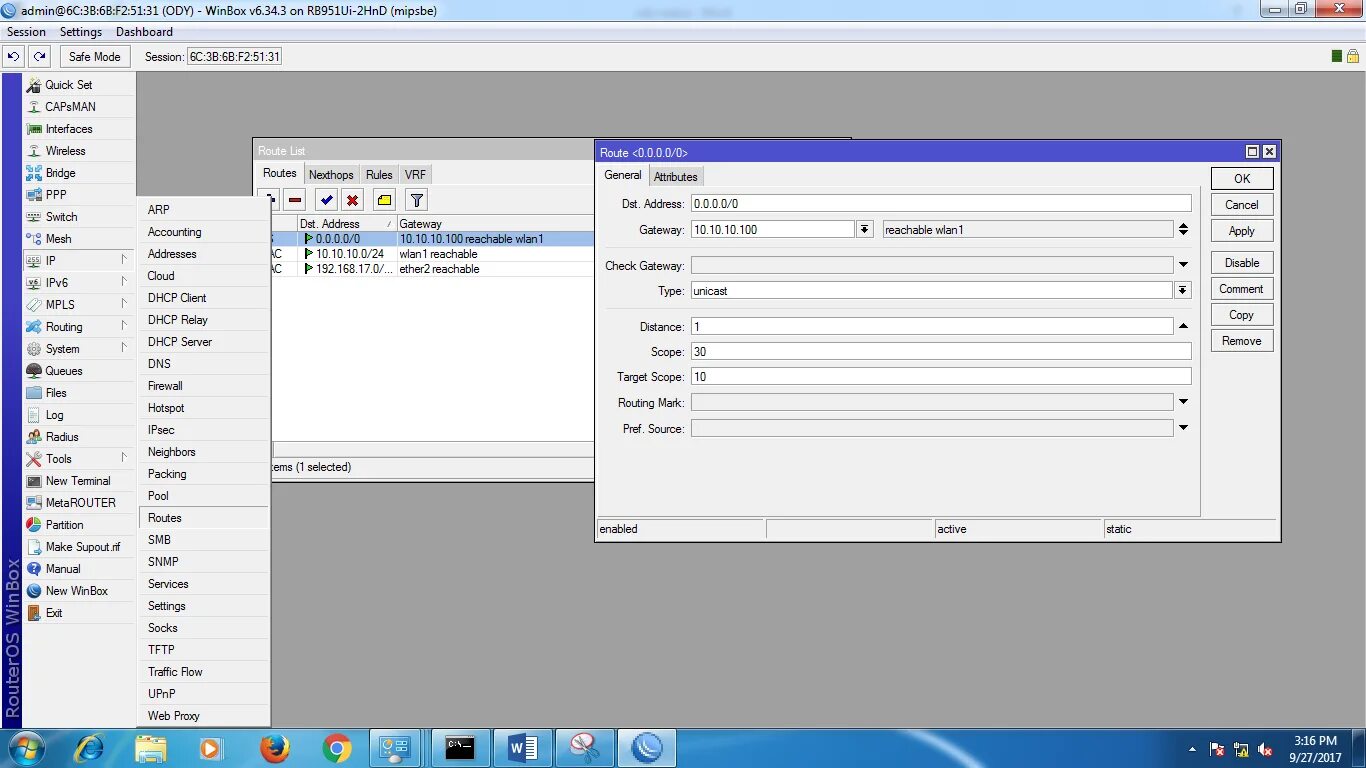The width and height of the screenshot is (1366, 768).
Task: Click the Comment button in Route dialog
Action: coord(1242,288)
